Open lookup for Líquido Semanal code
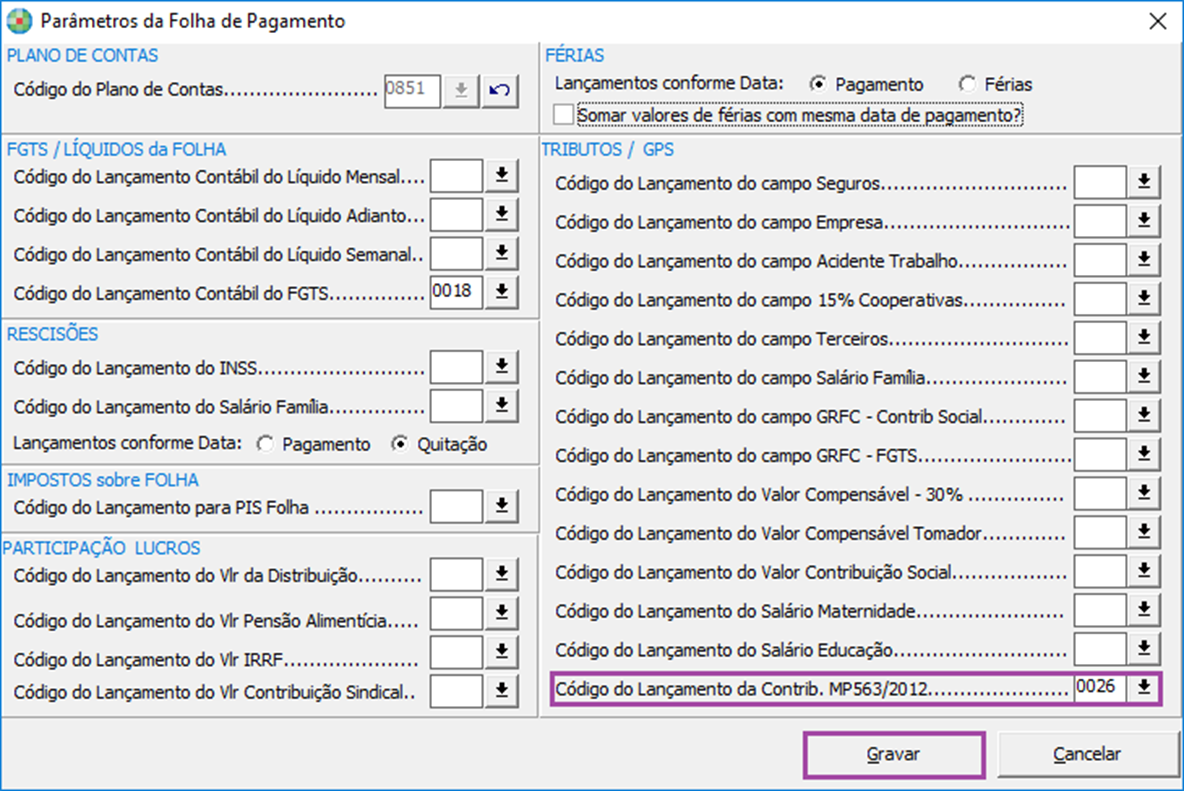The image size is (1184, 791). pyautogui.click(x=501, y=254)
